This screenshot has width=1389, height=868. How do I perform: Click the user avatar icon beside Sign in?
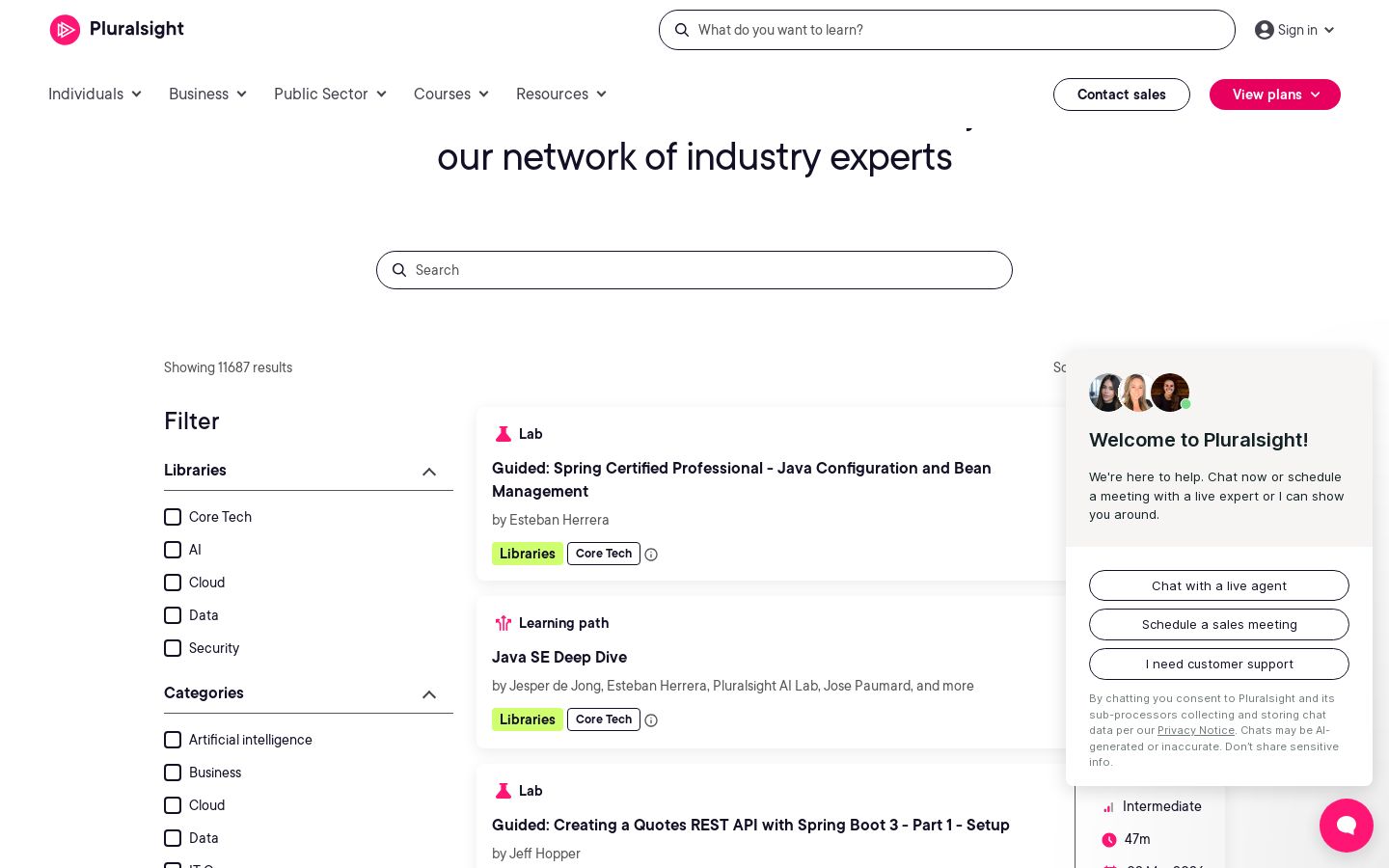(1265, 30)
